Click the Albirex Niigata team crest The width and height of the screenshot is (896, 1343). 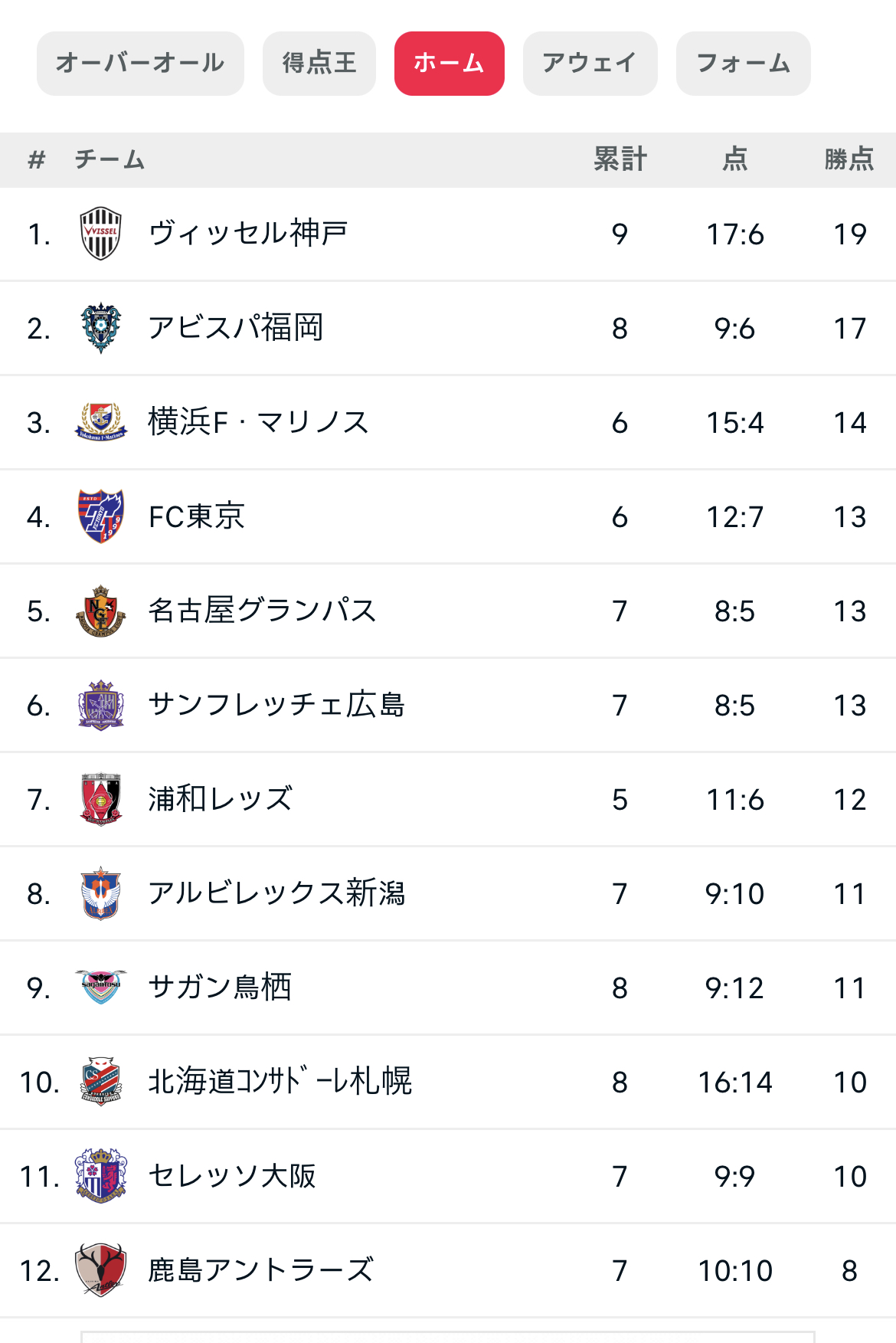101,893
